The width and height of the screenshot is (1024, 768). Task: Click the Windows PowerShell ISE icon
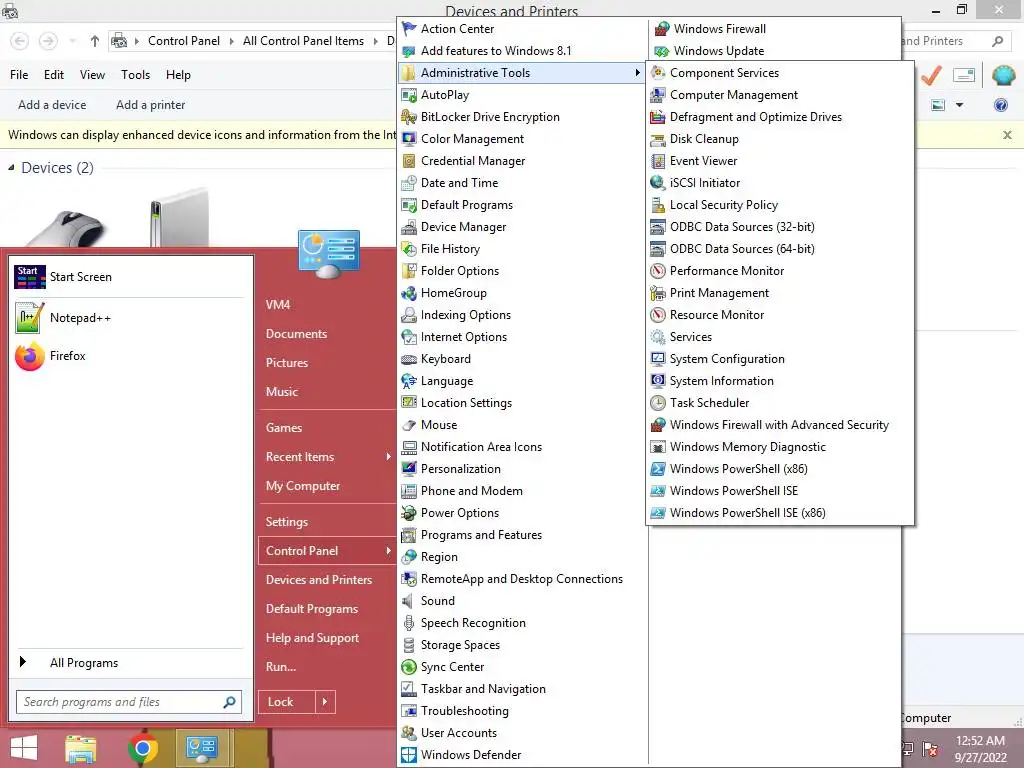point(658,491)
